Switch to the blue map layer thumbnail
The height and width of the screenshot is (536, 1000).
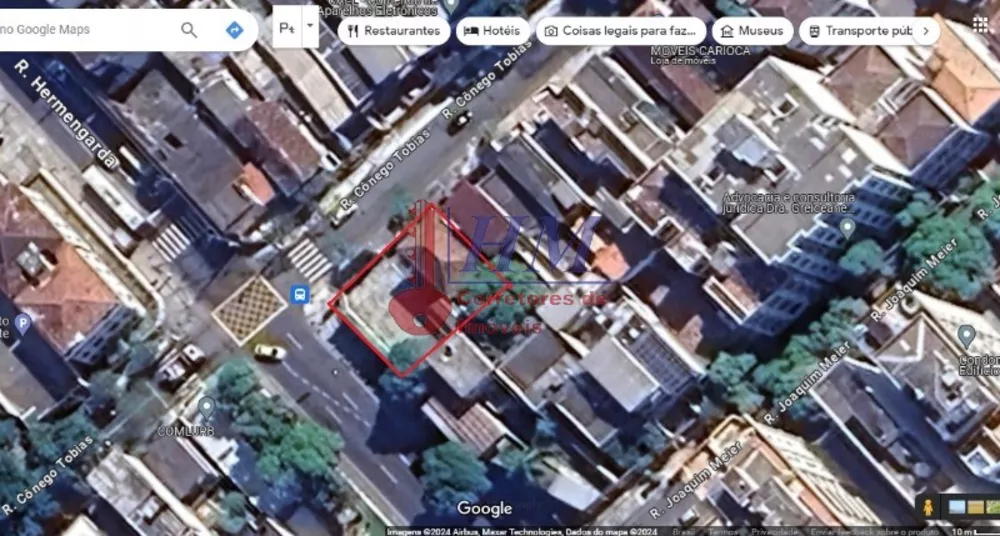[x=958, y=507]
